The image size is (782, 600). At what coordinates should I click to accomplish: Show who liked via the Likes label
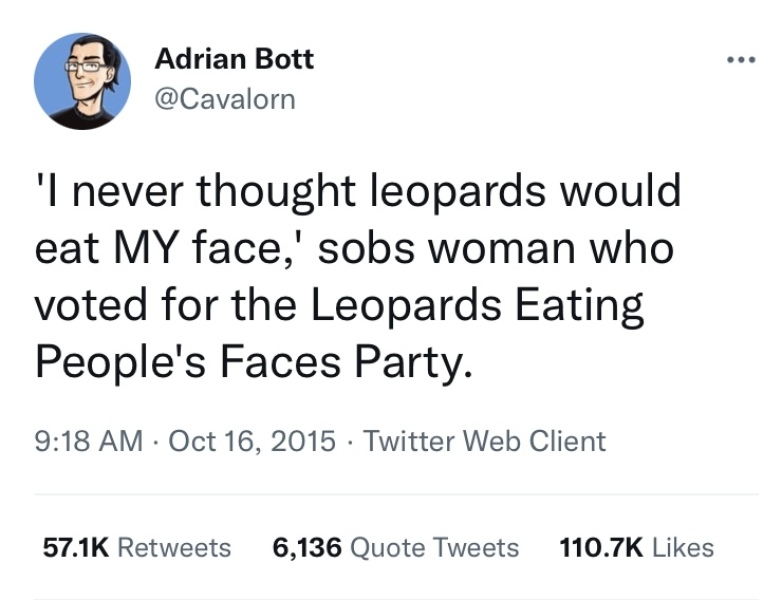[x=683, y=548]
